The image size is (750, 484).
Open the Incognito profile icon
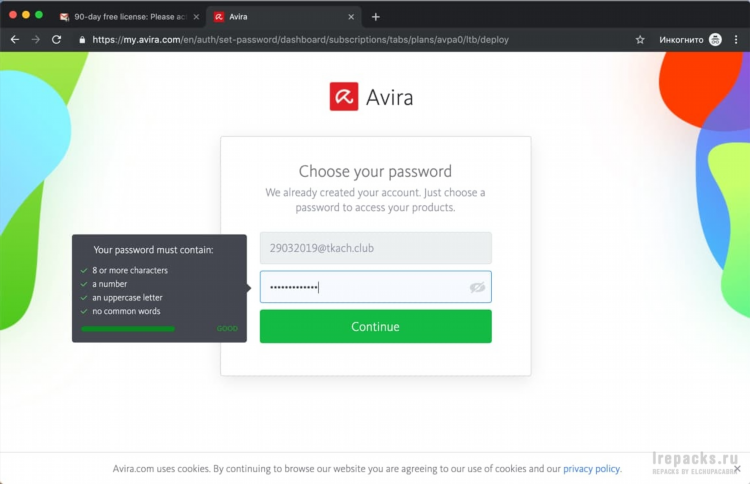(x=715, y=40)
